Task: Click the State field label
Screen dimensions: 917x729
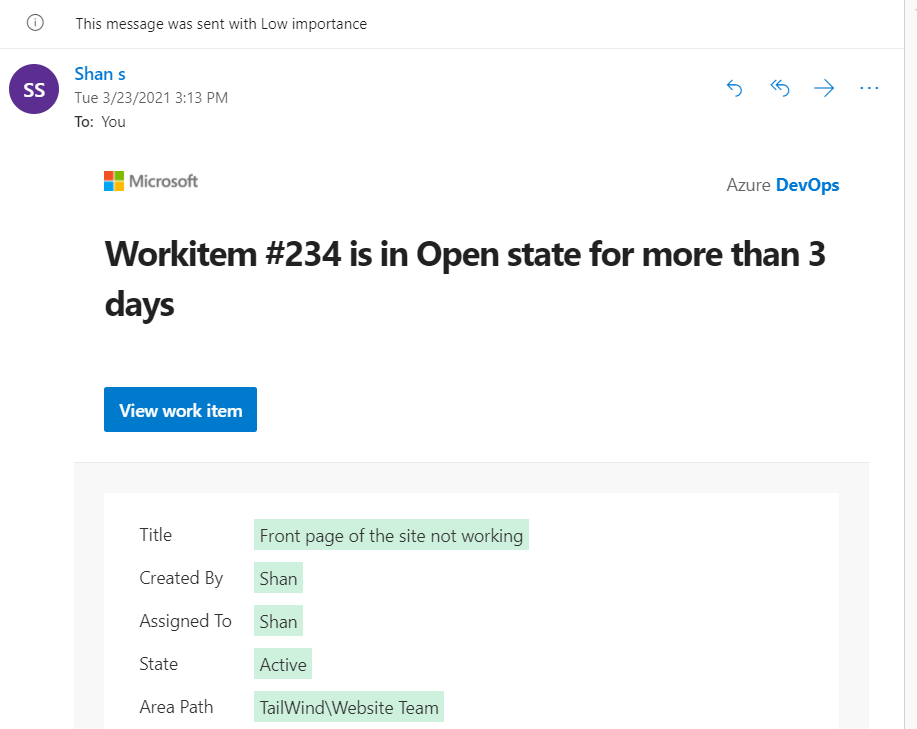Action: (x=158, y=664)
